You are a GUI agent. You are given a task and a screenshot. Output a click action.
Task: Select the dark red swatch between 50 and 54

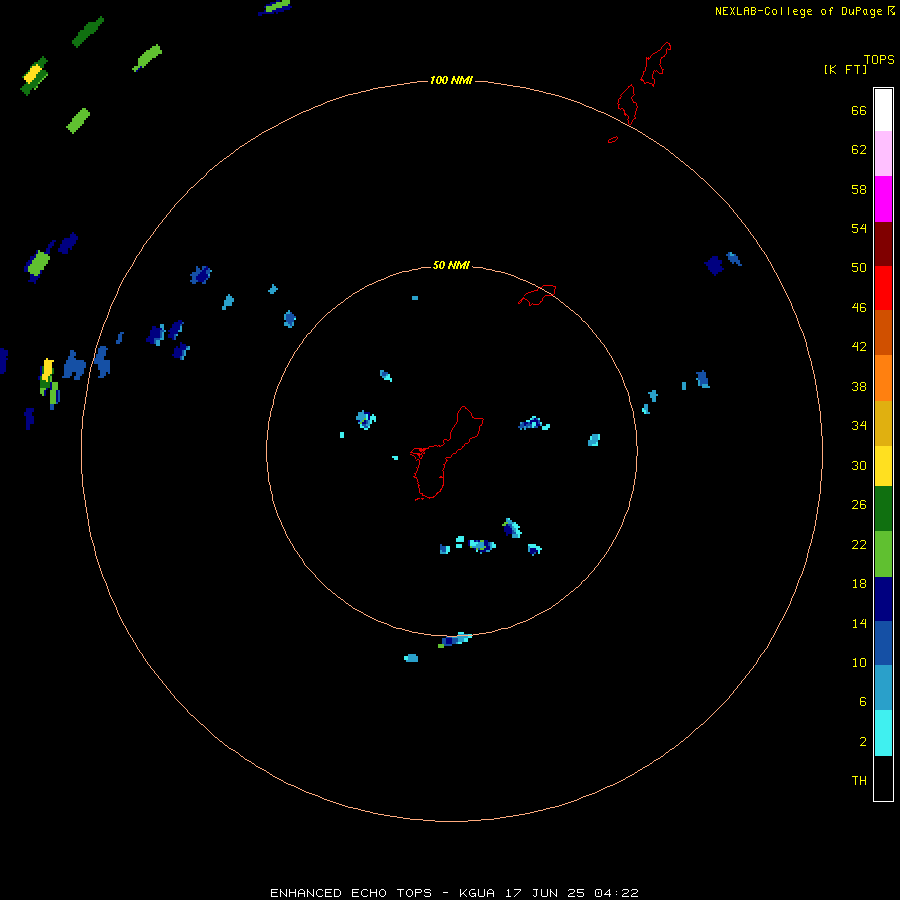click(883, 243)
